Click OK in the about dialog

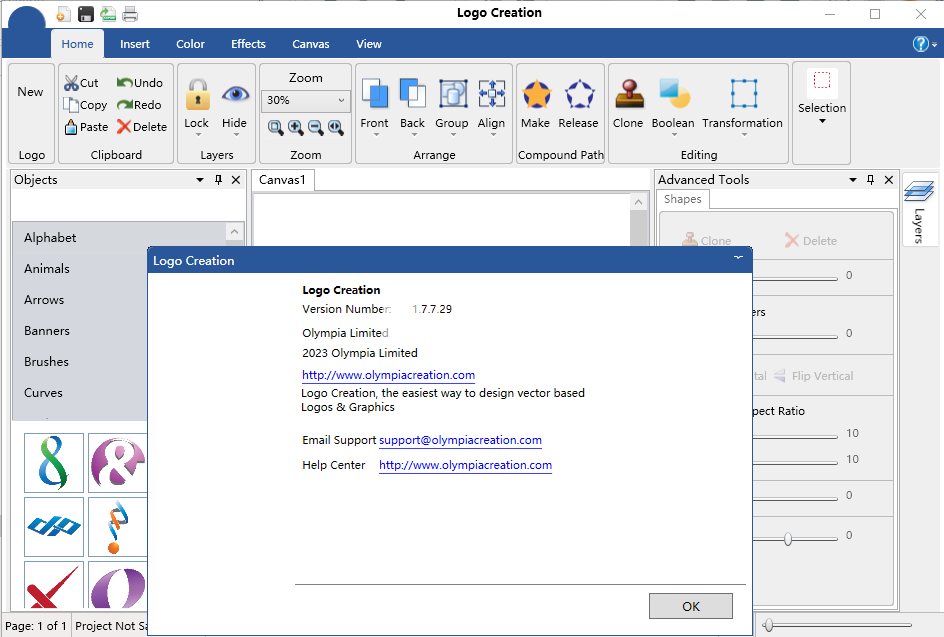pyautogui.click(x=691, y=606)
